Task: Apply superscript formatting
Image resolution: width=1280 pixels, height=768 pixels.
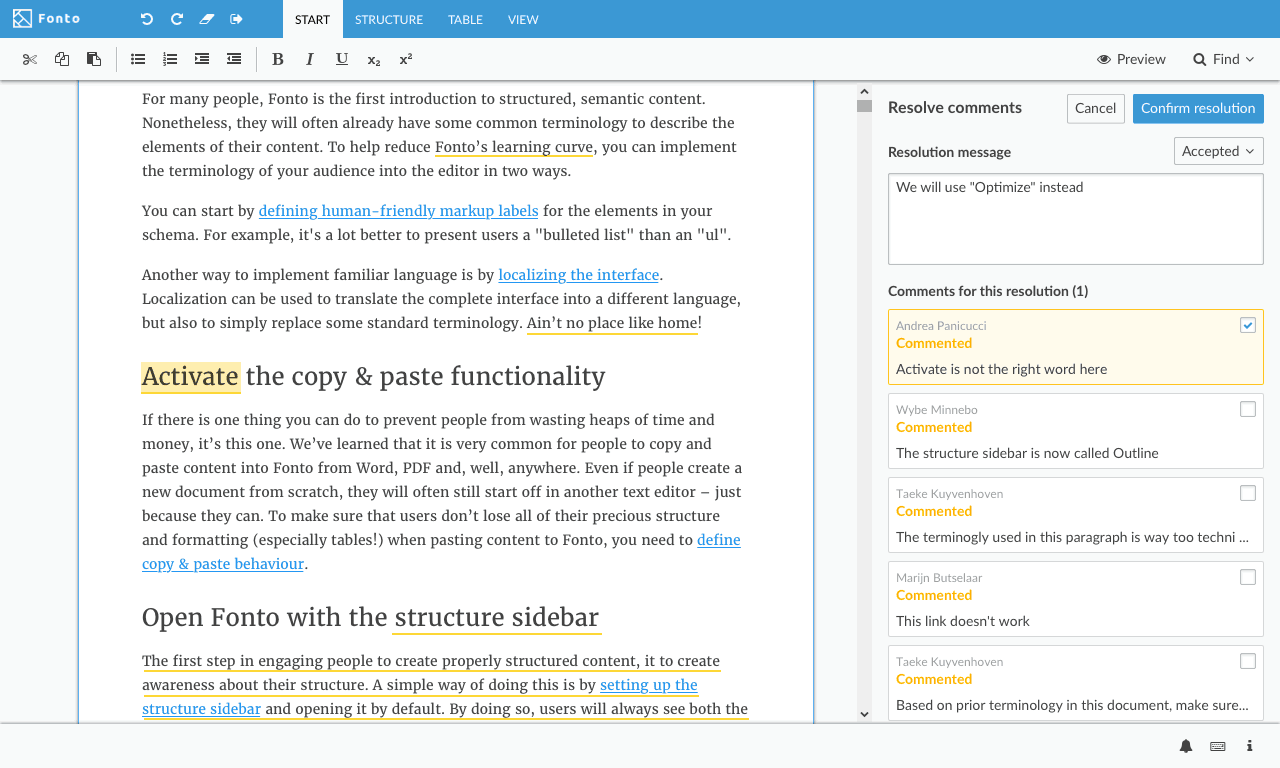Action: point(406,59)
